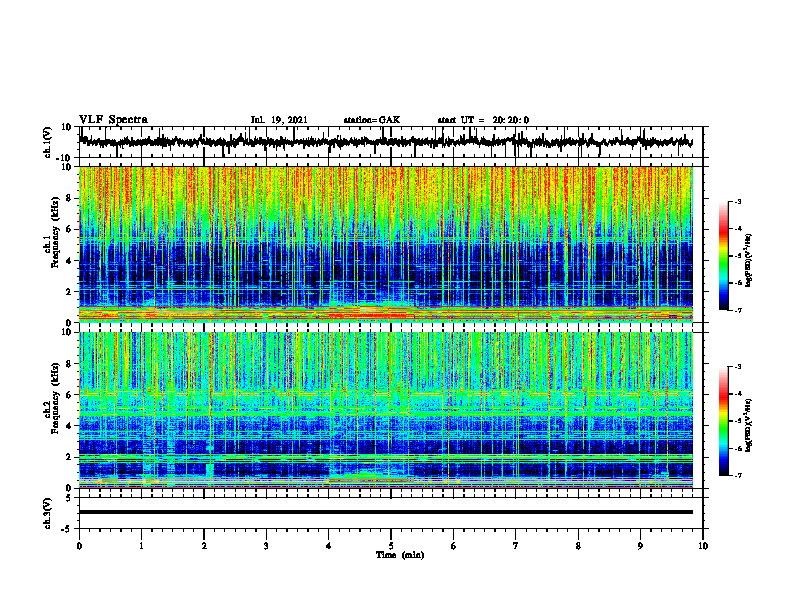Viewport: 792px width, 612px height.
Task: Click the ch.2 spectrogram color scale bar
Action: tap(724, 421)
